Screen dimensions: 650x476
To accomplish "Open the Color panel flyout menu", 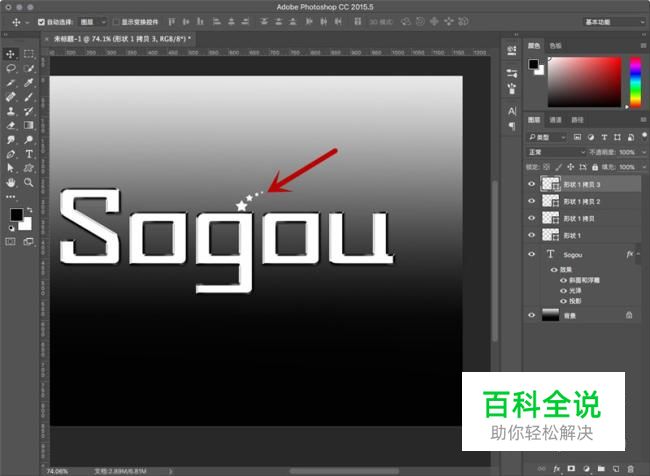I will tap(643, 46).
